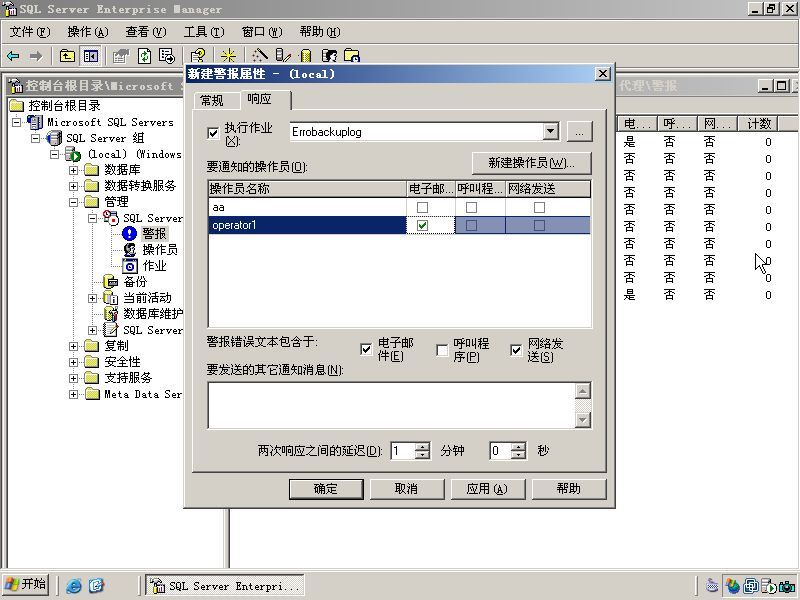
Task: Open the 查看(V) menu
Action: tap(146, 32)
